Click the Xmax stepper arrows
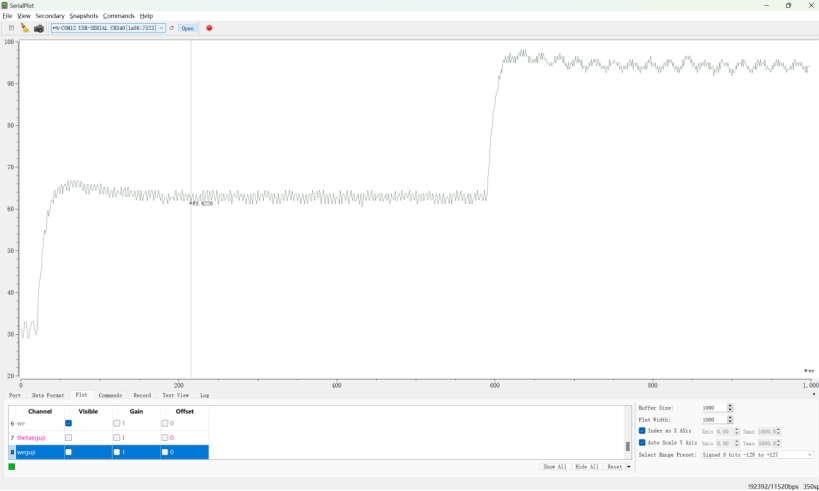The height and width of the screenshot is (491, 819). tap(778, 431)
